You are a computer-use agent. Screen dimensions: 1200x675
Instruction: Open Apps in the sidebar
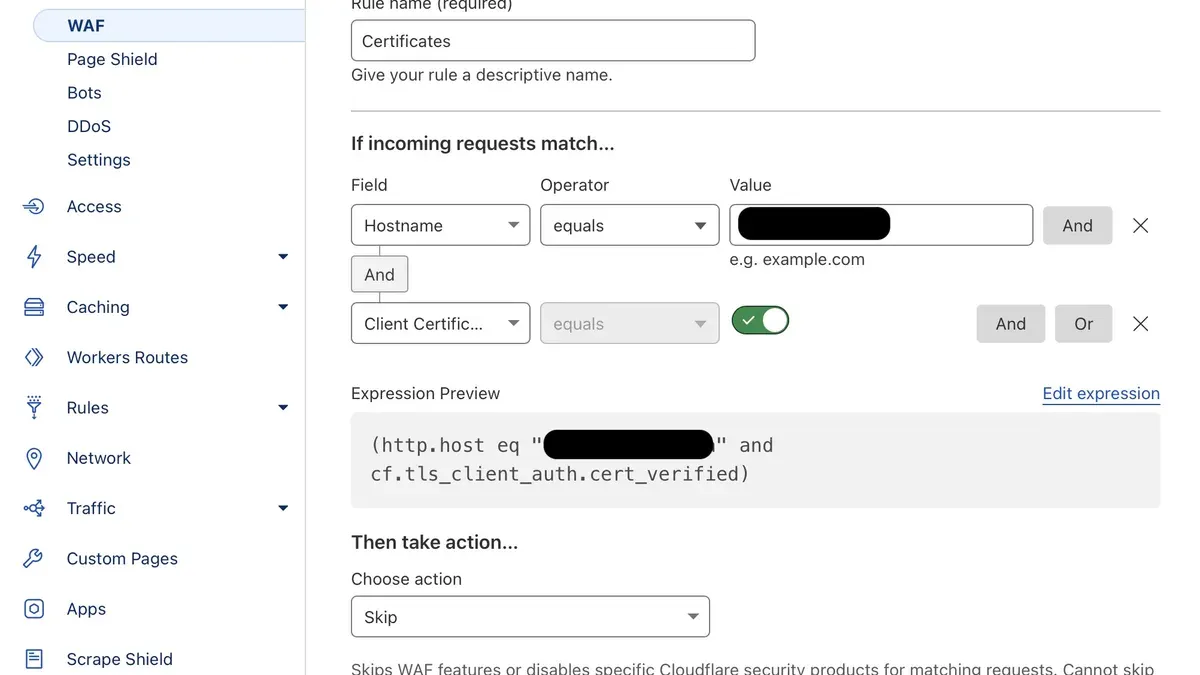(86, 609)
